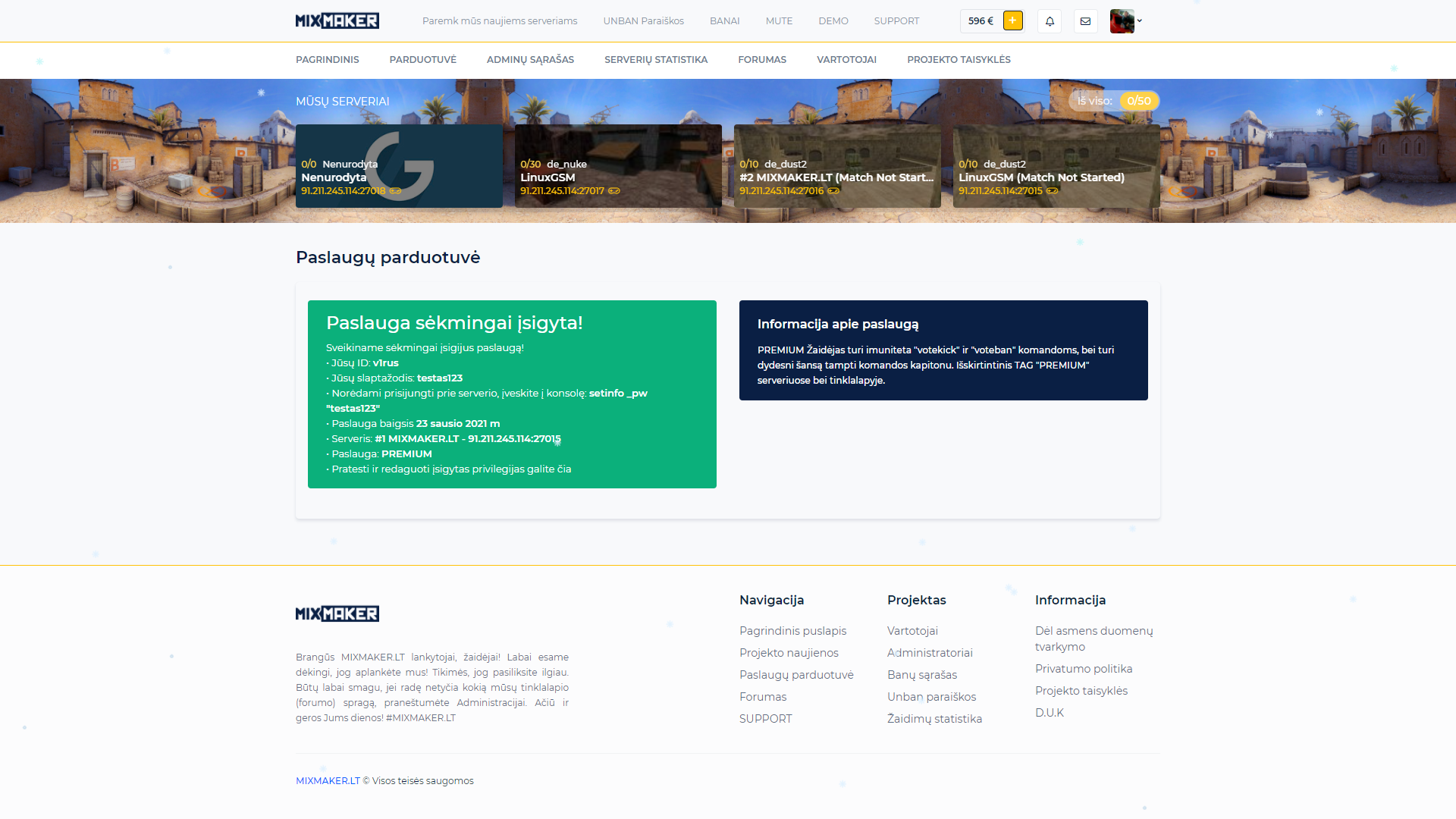Click server address 91.211.245.114:27017
Image resolution: width=1456 pixels, height=819 pixels.
562,191
